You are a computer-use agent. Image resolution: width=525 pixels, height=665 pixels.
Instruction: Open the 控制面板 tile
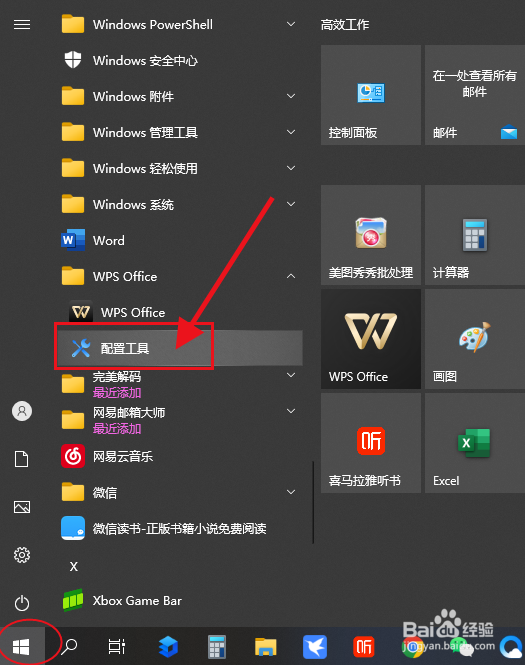[x=371, y=95]
